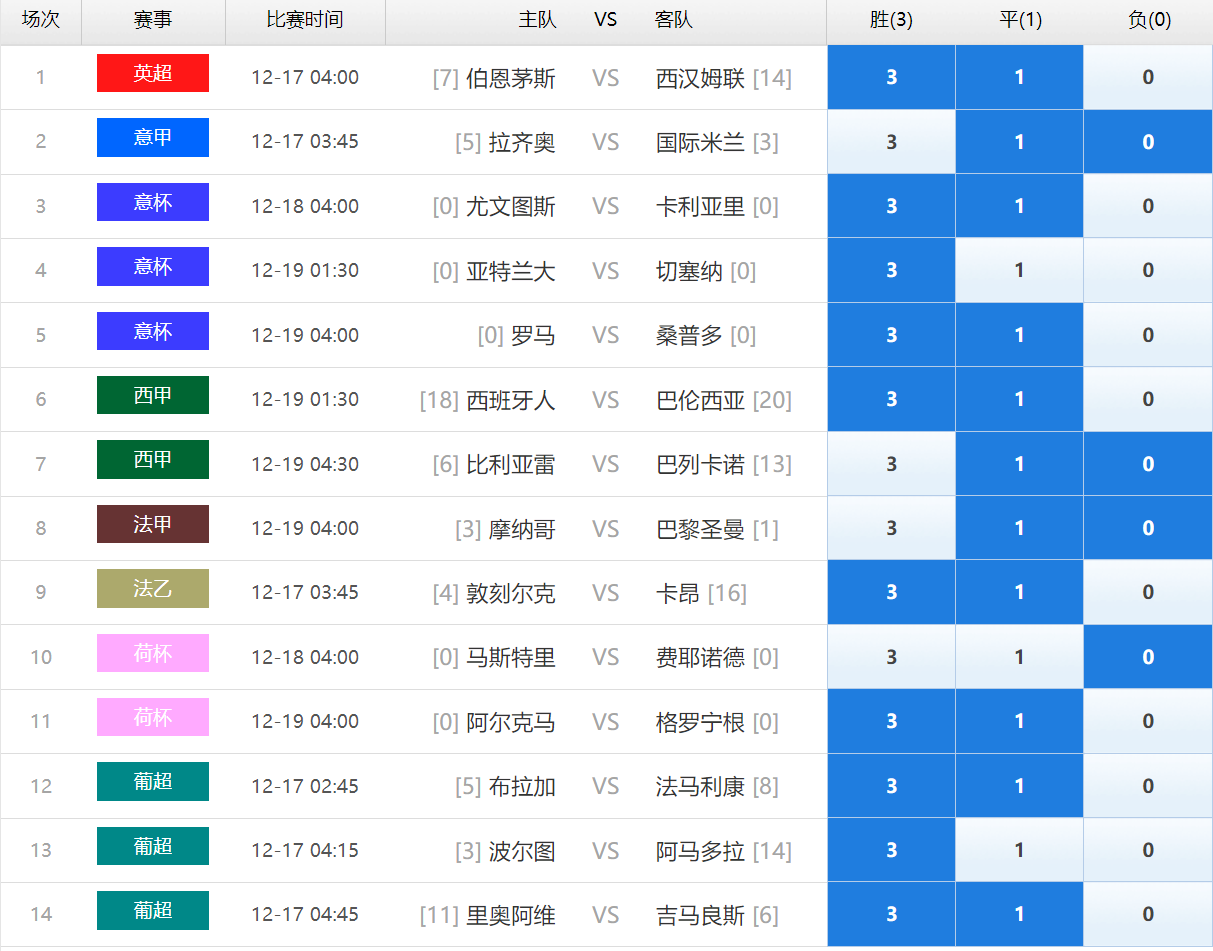Toggle draw (1) for 罗马 vs 桑普多
This screenshot has width=1213, height=951.
(1019, 335)
